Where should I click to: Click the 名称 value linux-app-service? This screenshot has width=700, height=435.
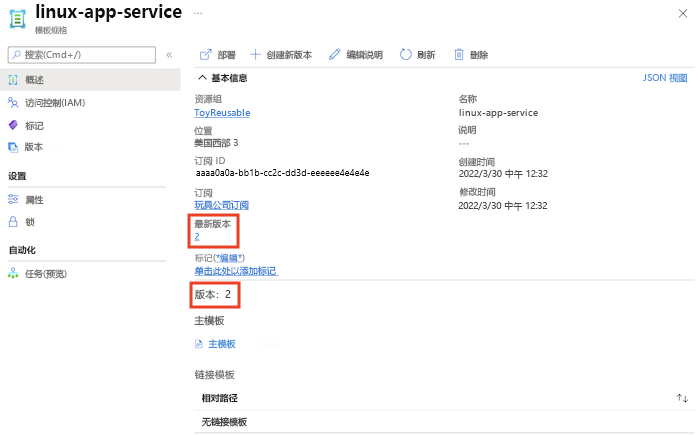[x=498, y=113]
